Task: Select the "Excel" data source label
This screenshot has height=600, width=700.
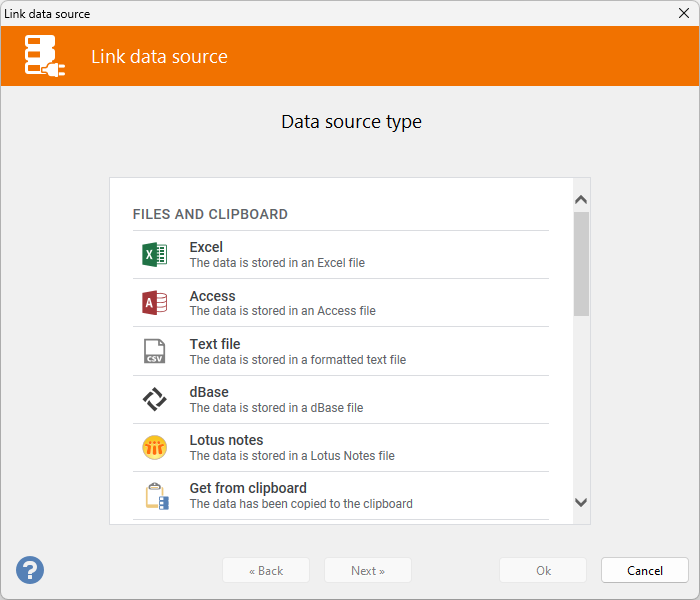Action: tap(206, 247)
